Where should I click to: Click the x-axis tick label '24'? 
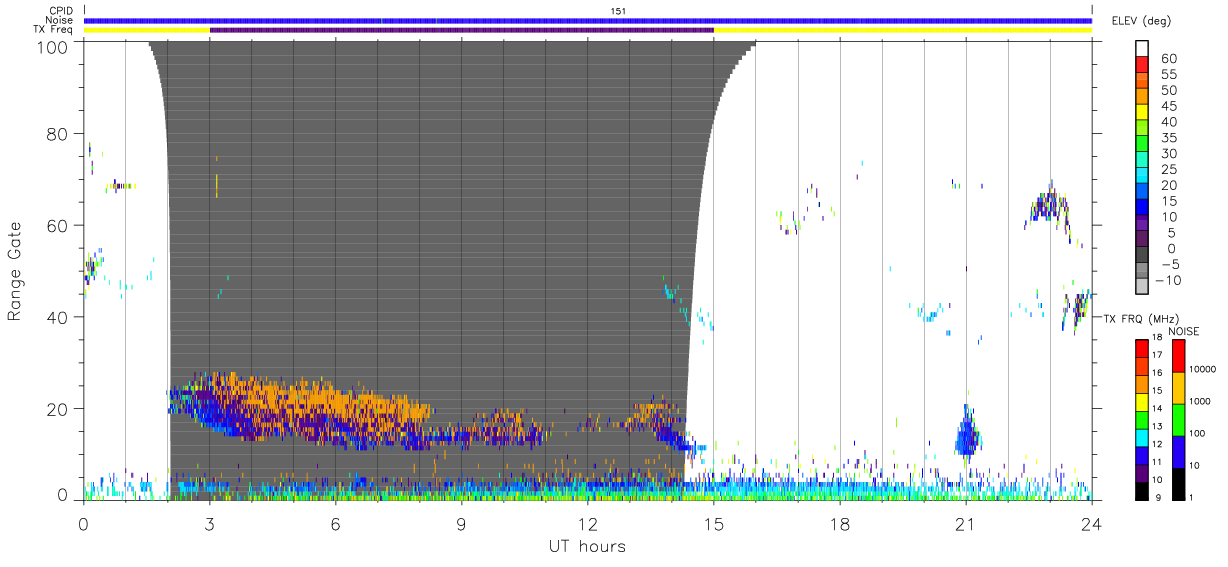(x=1092, y=524)
